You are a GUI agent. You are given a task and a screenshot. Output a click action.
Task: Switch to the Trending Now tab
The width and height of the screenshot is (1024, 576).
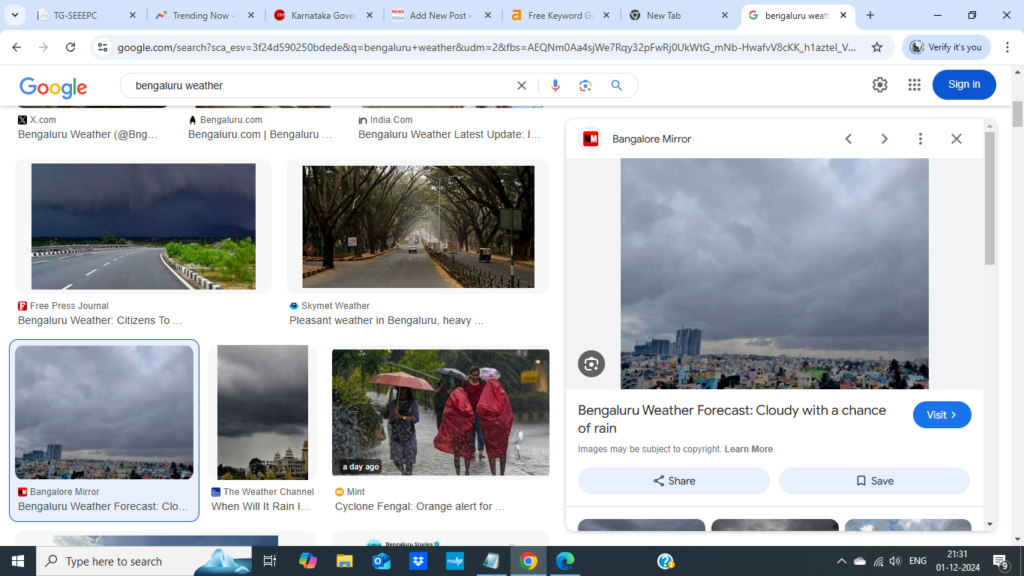(202, 15)
